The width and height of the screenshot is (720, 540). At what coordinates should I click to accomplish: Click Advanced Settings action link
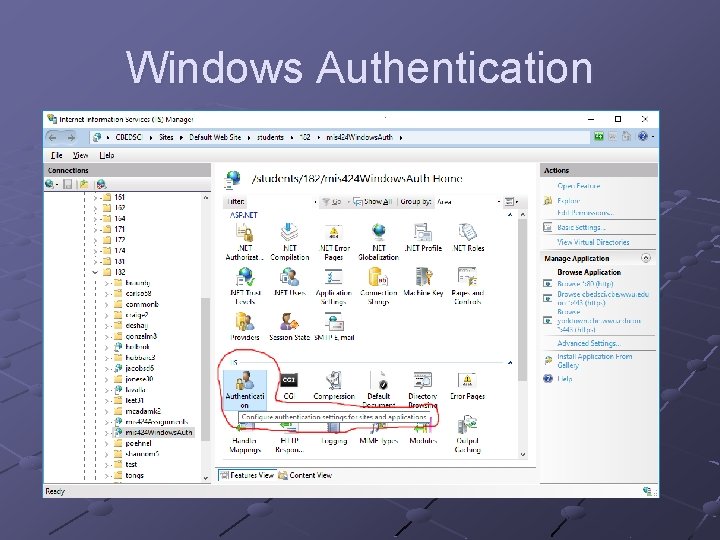(589, 343)
